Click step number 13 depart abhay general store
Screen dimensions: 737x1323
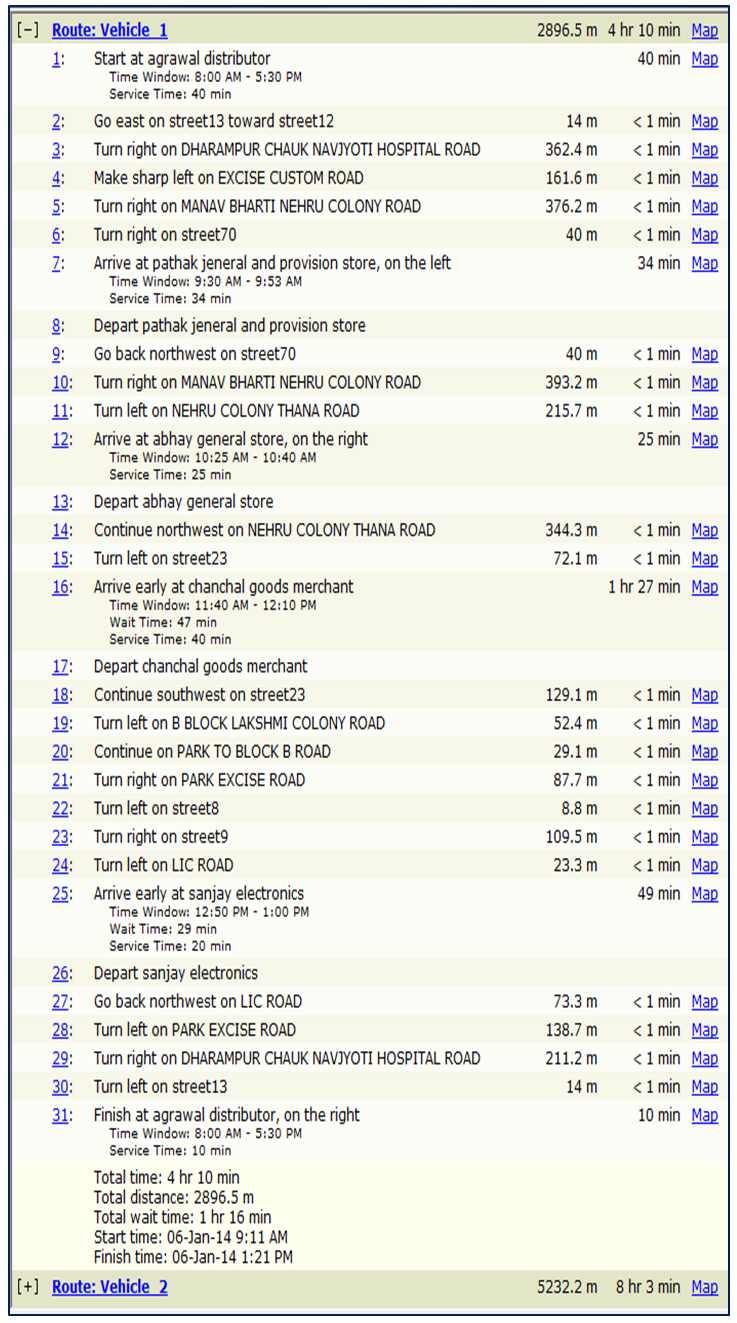click(62, 502)
